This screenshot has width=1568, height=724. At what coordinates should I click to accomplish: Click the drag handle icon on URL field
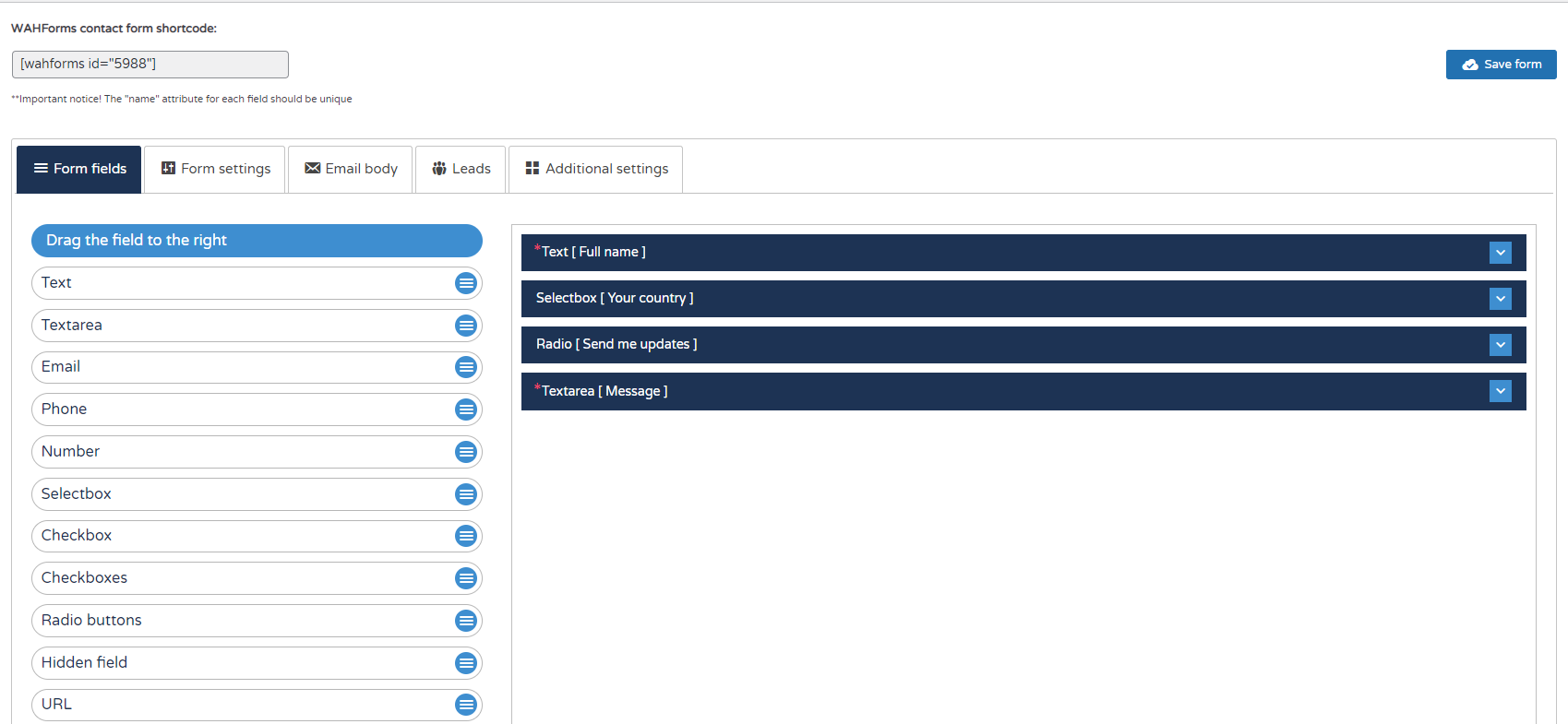(x=466, y=705)
